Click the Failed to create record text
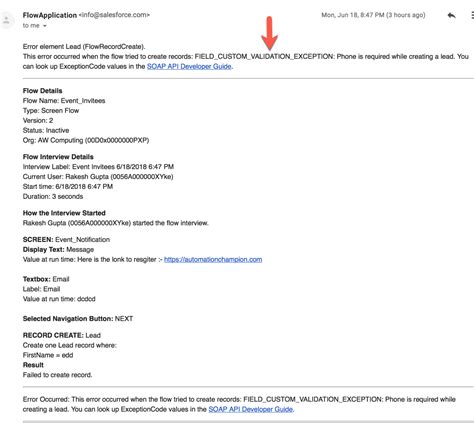This screenshot has width=474, height=423. [57, 375]
